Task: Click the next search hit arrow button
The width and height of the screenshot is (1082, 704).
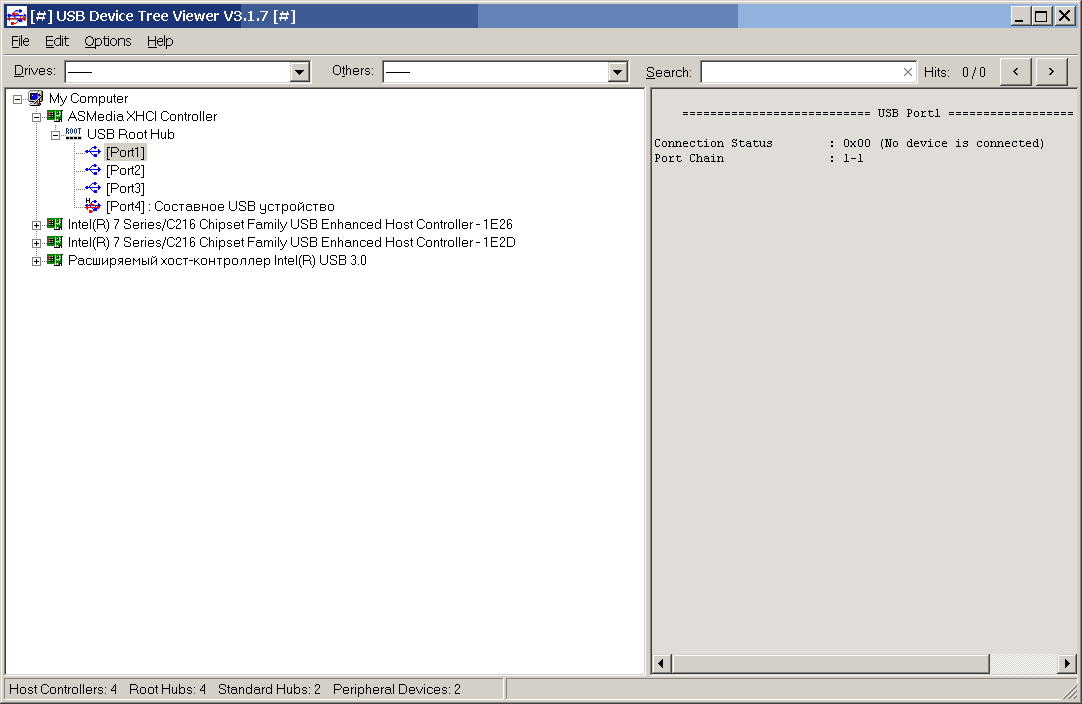Action: click(1051, 71)
